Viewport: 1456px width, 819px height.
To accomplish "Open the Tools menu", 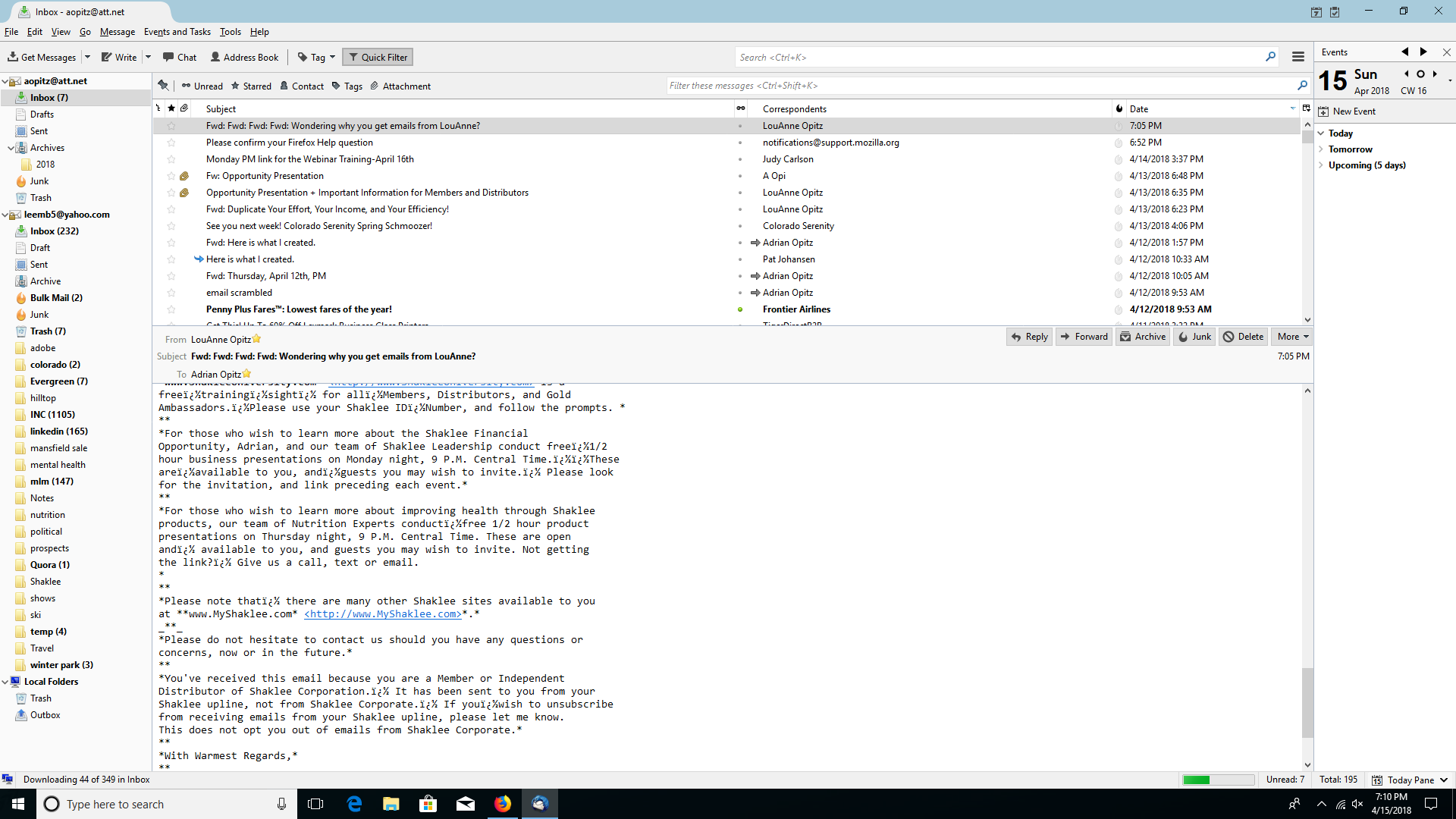I will click(230, 32).
